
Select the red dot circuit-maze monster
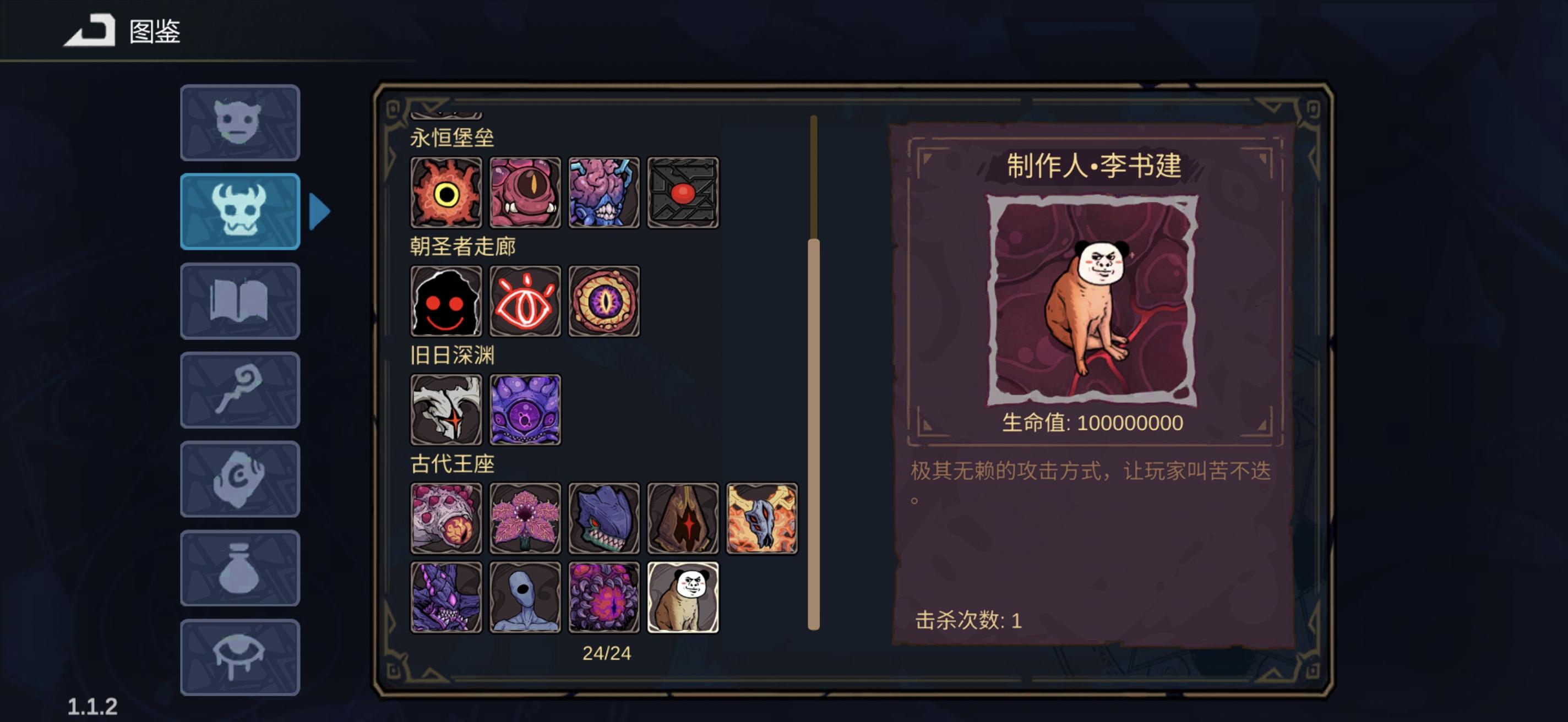click(x=683, y=193)
